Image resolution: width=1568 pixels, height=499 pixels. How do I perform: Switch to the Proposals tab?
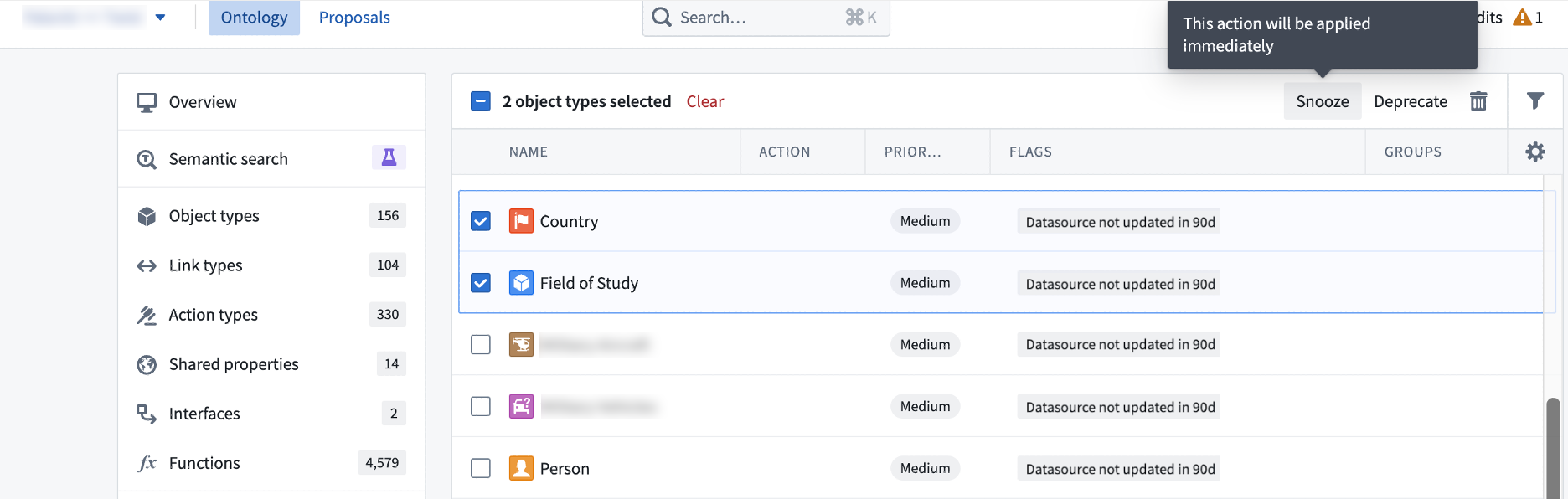tap(354, 18)
